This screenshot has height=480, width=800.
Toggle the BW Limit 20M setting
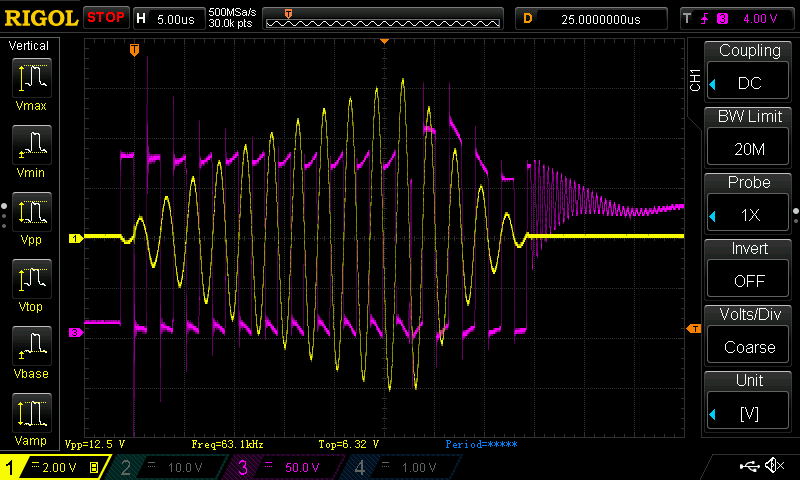[x=749, y=138]
